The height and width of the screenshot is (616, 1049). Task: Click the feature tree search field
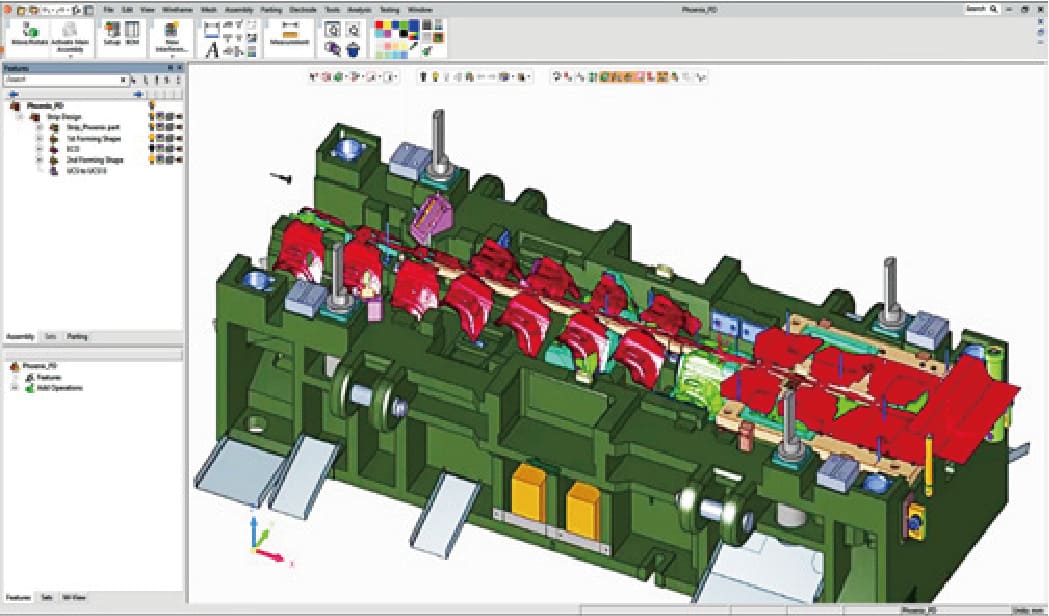point(66,80)
